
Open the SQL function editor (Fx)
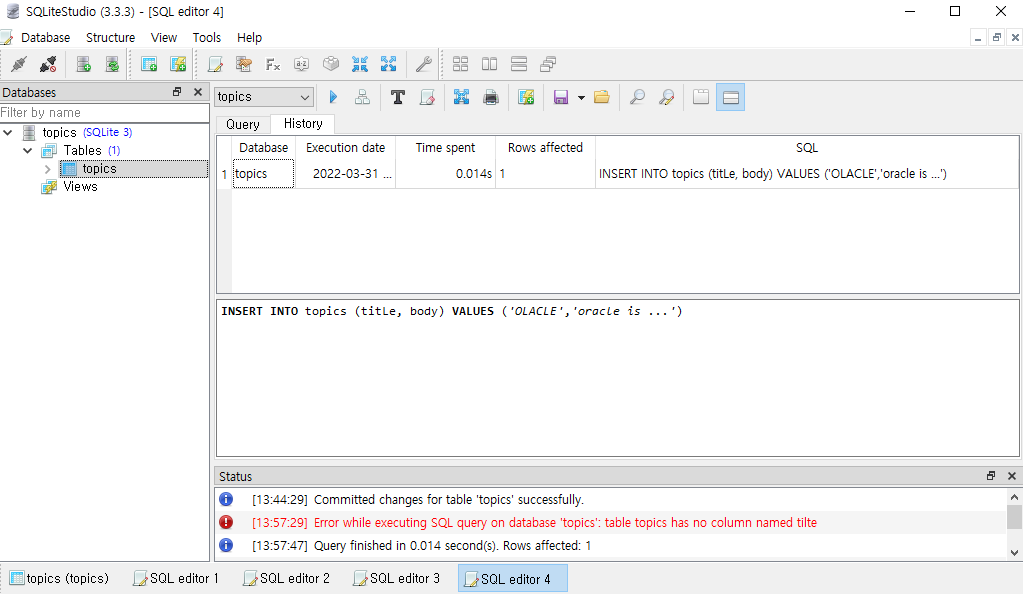click(273, 64)
